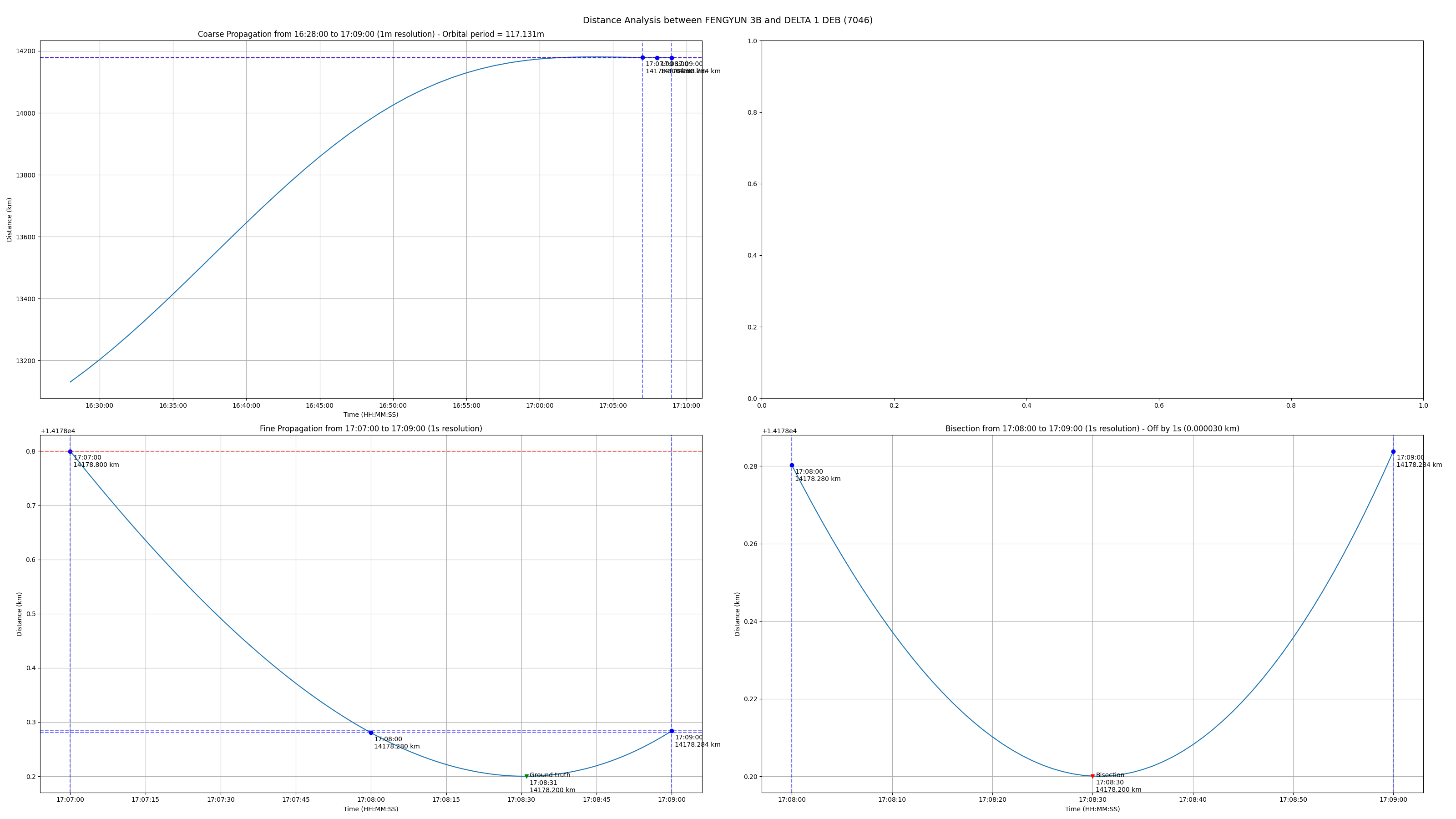This screenshot has width=1456, height=819.
Task: Click the 17:08:40 tick label on Bisection axis
Action: [x=1193, y=799]
